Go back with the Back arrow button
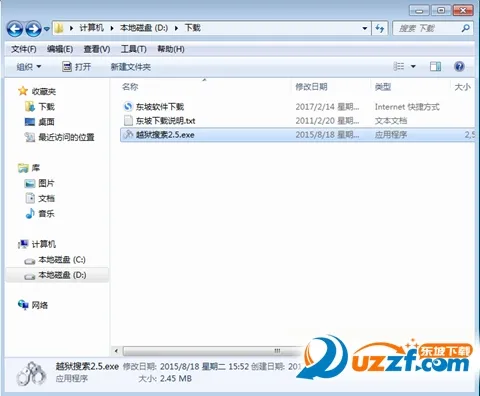Image resolution: width=480 pixels, height=396 pixels. click(x=15, y=29)
